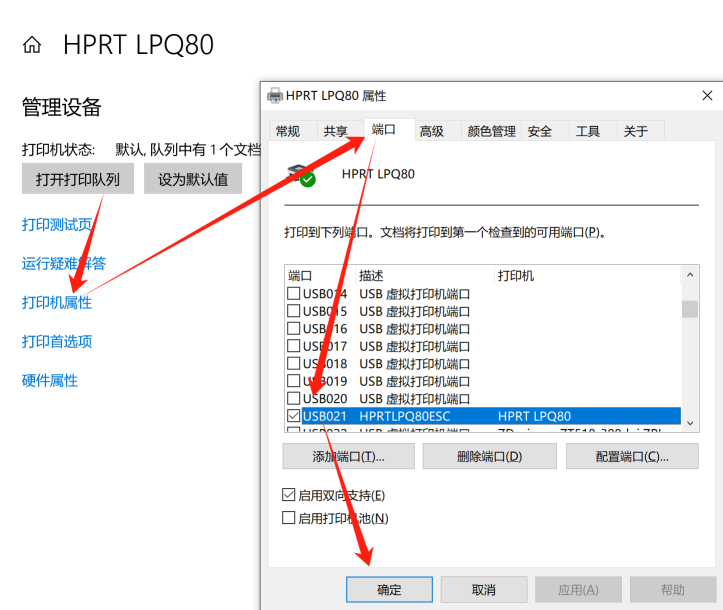
Task: Check the USB018 port checkbox
Action: [x=293, y=364]
